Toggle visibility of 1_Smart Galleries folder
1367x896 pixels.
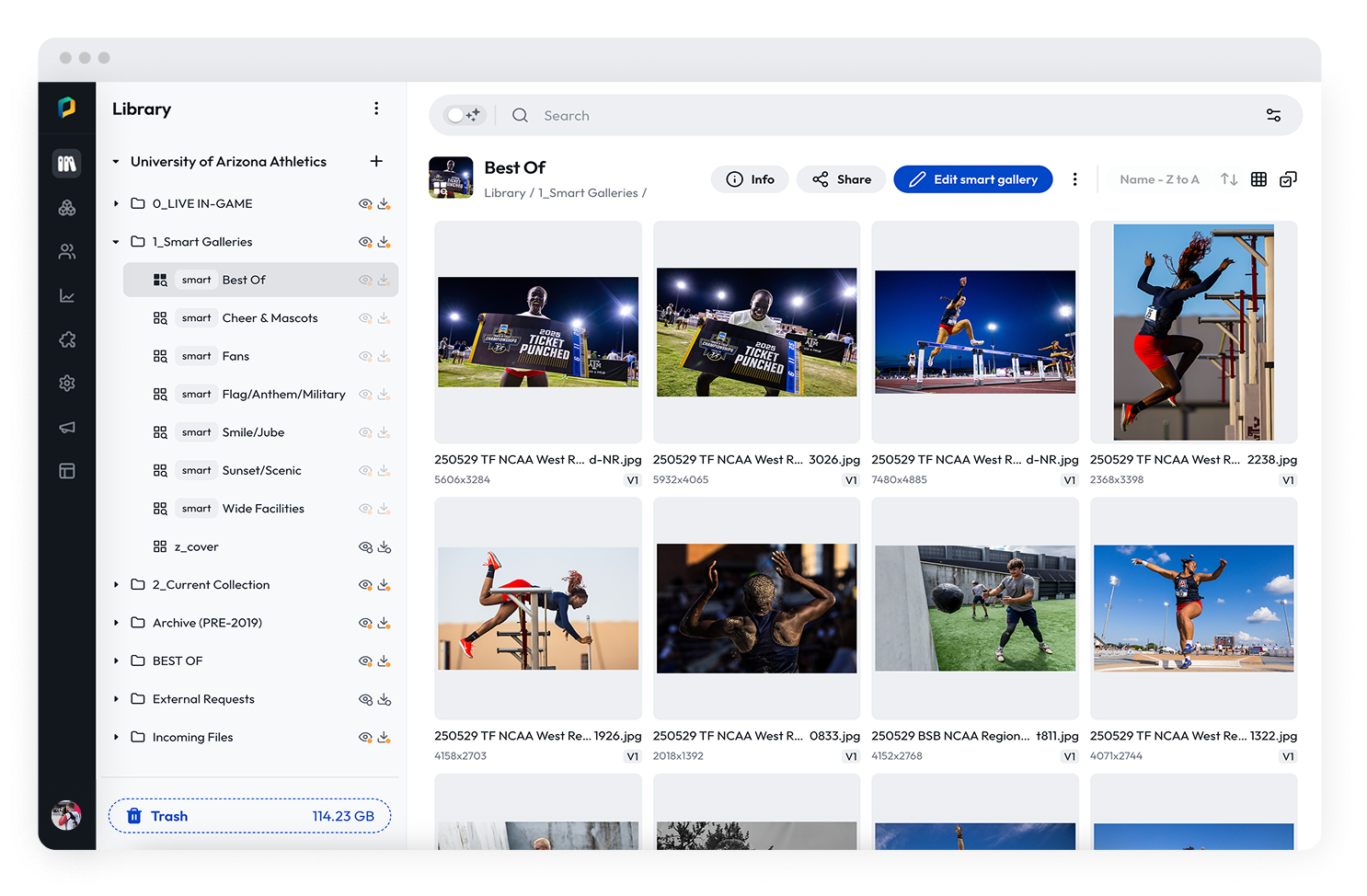(365, 242)
